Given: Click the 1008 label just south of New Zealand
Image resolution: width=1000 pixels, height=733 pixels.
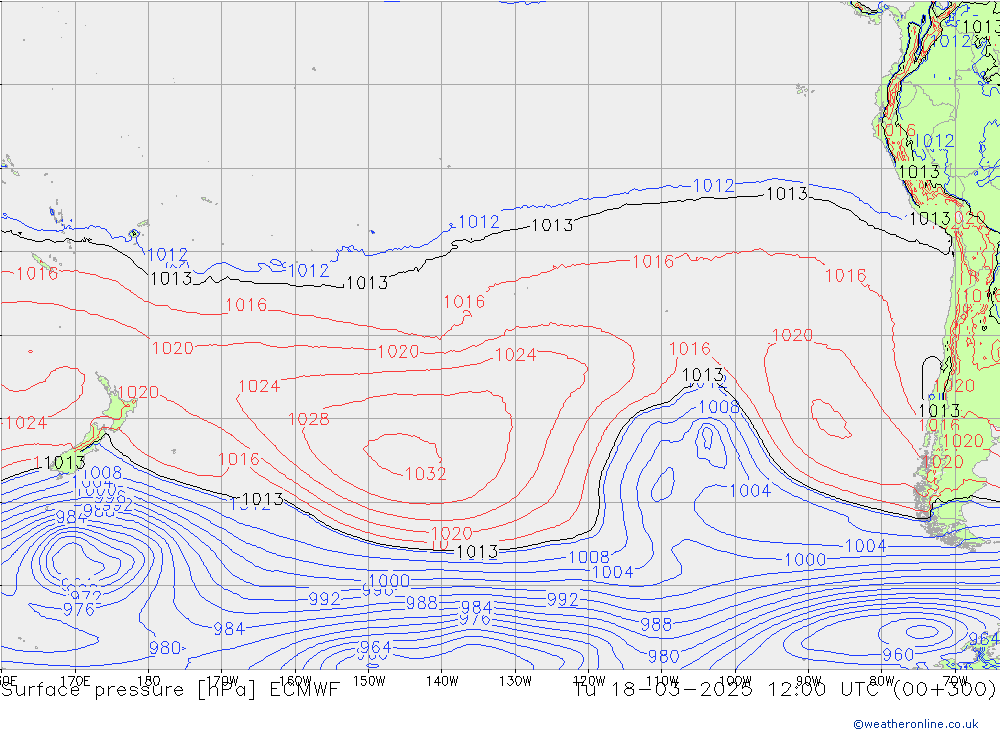Looking at the screenshot, I should [x=102, y=473].
